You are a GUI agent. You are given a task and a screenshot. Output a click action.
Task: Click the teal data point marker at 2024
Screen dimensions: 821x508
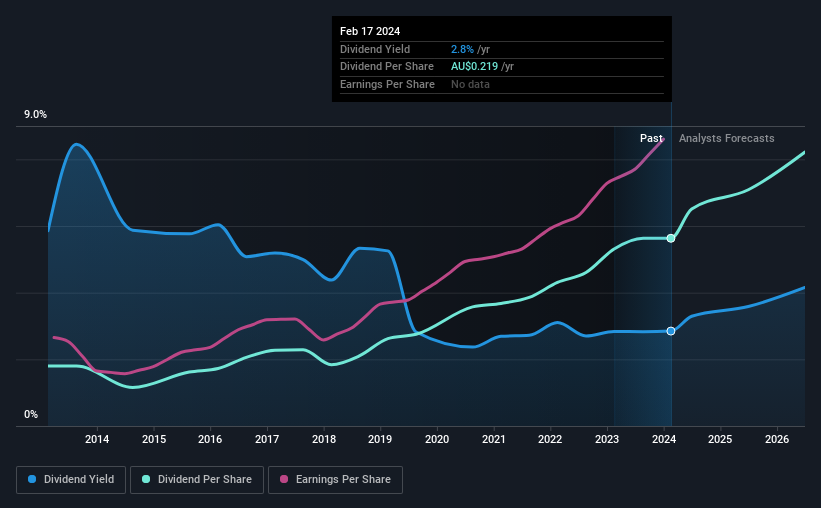click(671, 238)
